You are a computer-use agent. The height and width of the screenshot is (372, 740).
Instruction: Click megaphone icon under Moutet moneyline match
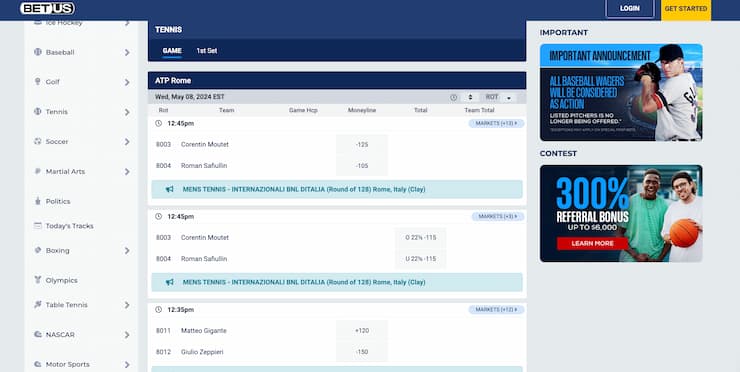[x=170, y=189]
